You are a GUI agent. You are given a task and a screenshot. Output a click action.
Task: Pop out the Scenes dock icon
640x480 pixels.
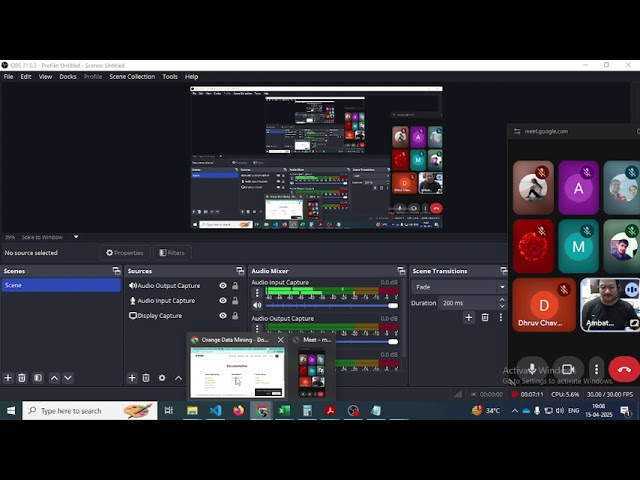click(x=116, y=271)
